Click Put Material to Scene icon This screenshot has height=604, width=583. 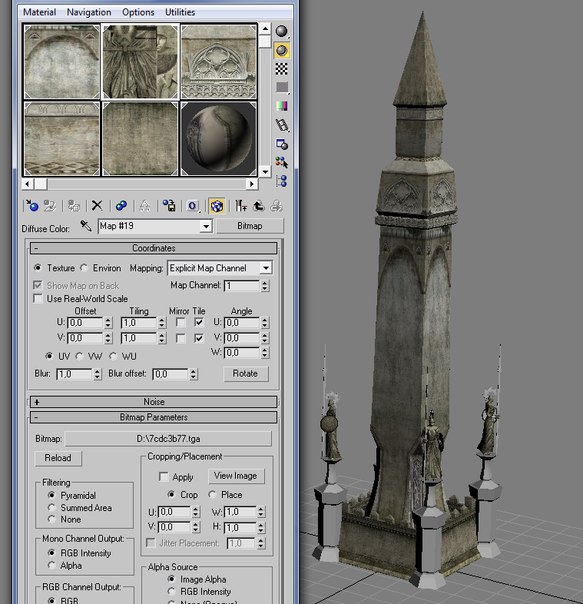50,206
